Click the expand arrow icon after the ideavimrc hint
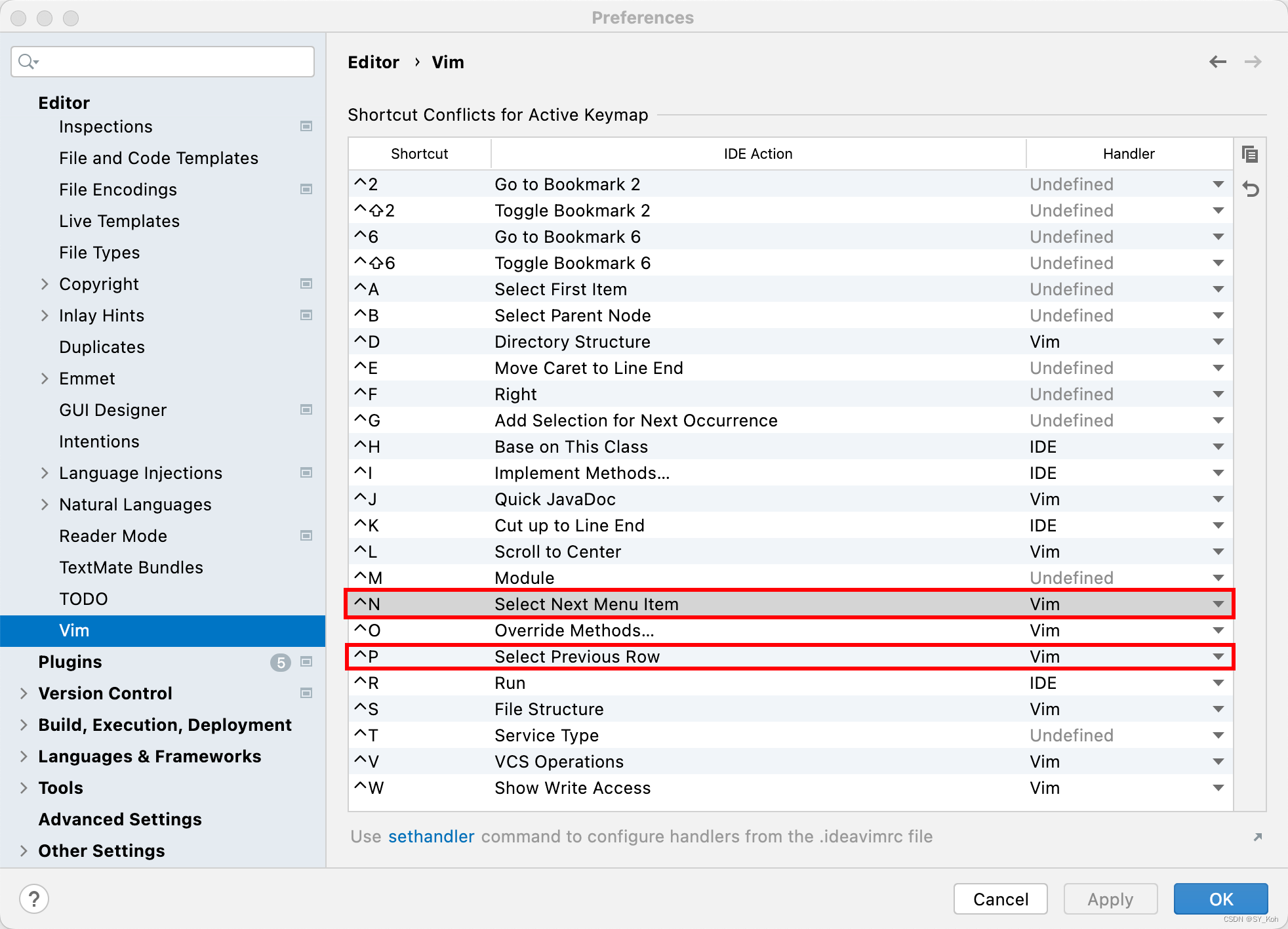The width and height of the screenshot is (1288, 929). (1257, 837)
